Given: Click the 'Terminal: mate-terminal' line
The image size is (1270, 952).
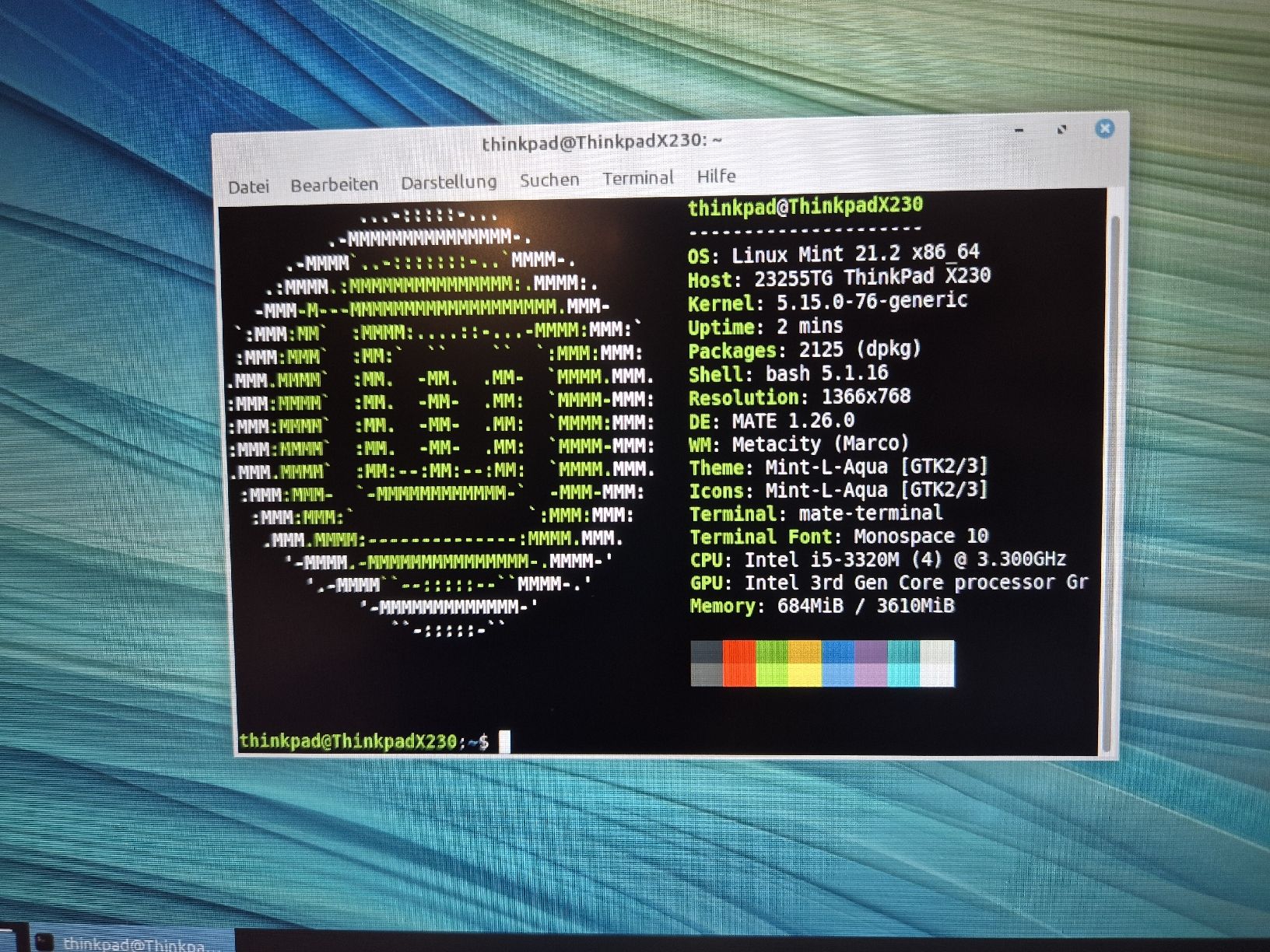Looking at the screenshot, I should [x=816, y=513].
